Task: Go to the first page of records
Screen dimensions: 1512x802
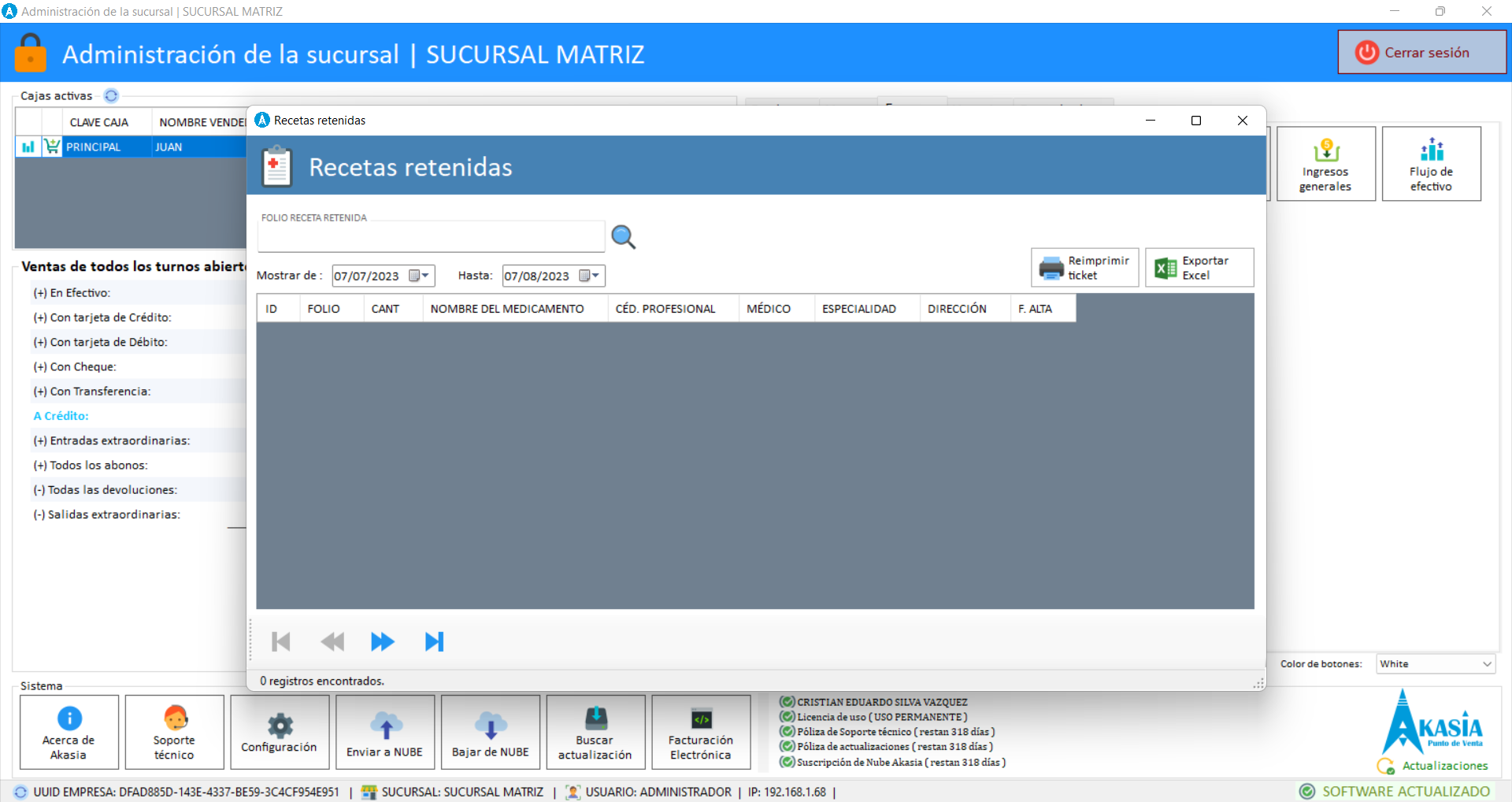Action: pos(280,642)
